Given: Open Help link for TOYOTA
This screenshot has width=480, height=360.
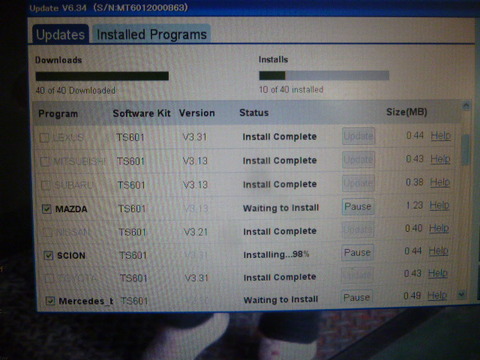Looking at the screenshot, I should click(x=438, y=273).
